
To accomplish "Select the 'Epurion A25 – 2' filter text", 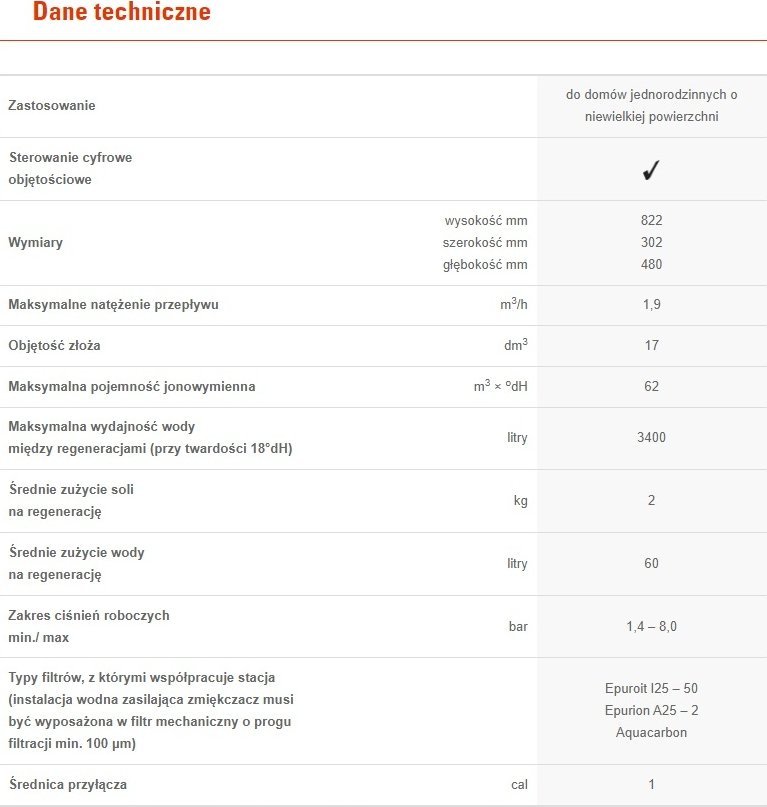I will click(651, 710).
